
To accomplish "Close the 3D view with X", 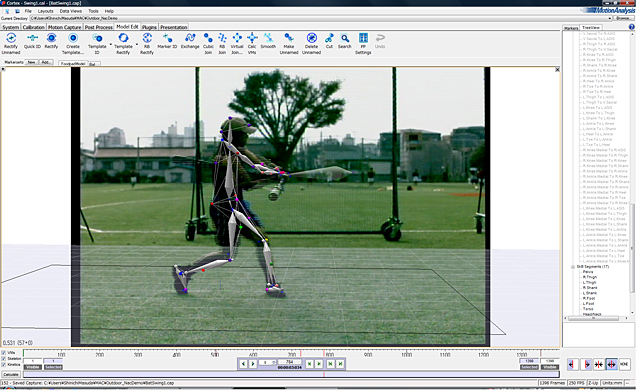I will pyautogui.click(x=557, y=70).
